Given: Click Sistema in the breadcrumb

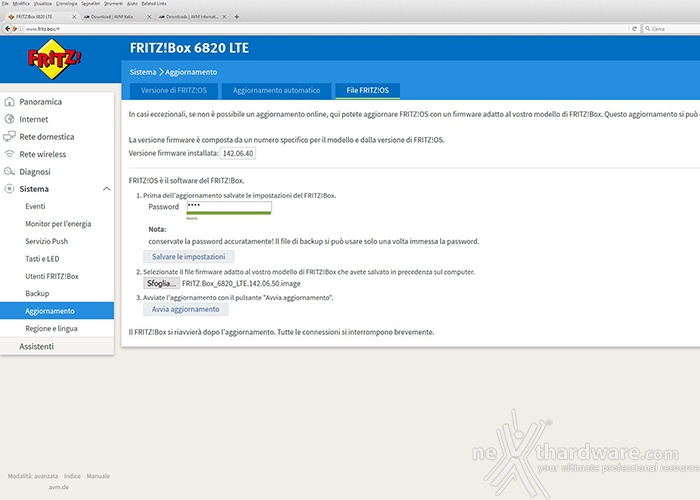Looking at the screenshot, I should (x=143, y=72).
